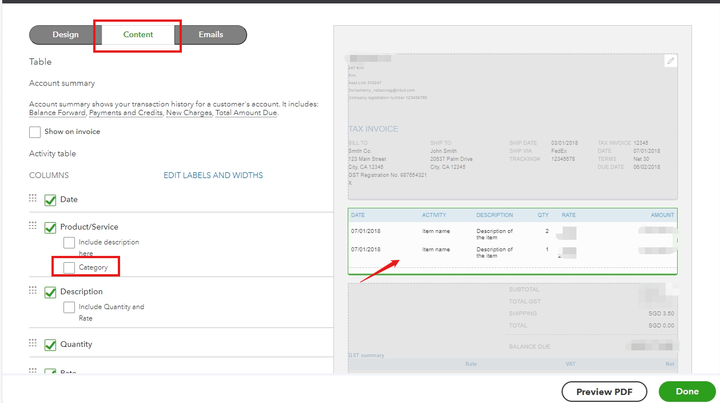The image size is (720, 403).
Task: Tick Include description here checkbox
Action: 69,242
